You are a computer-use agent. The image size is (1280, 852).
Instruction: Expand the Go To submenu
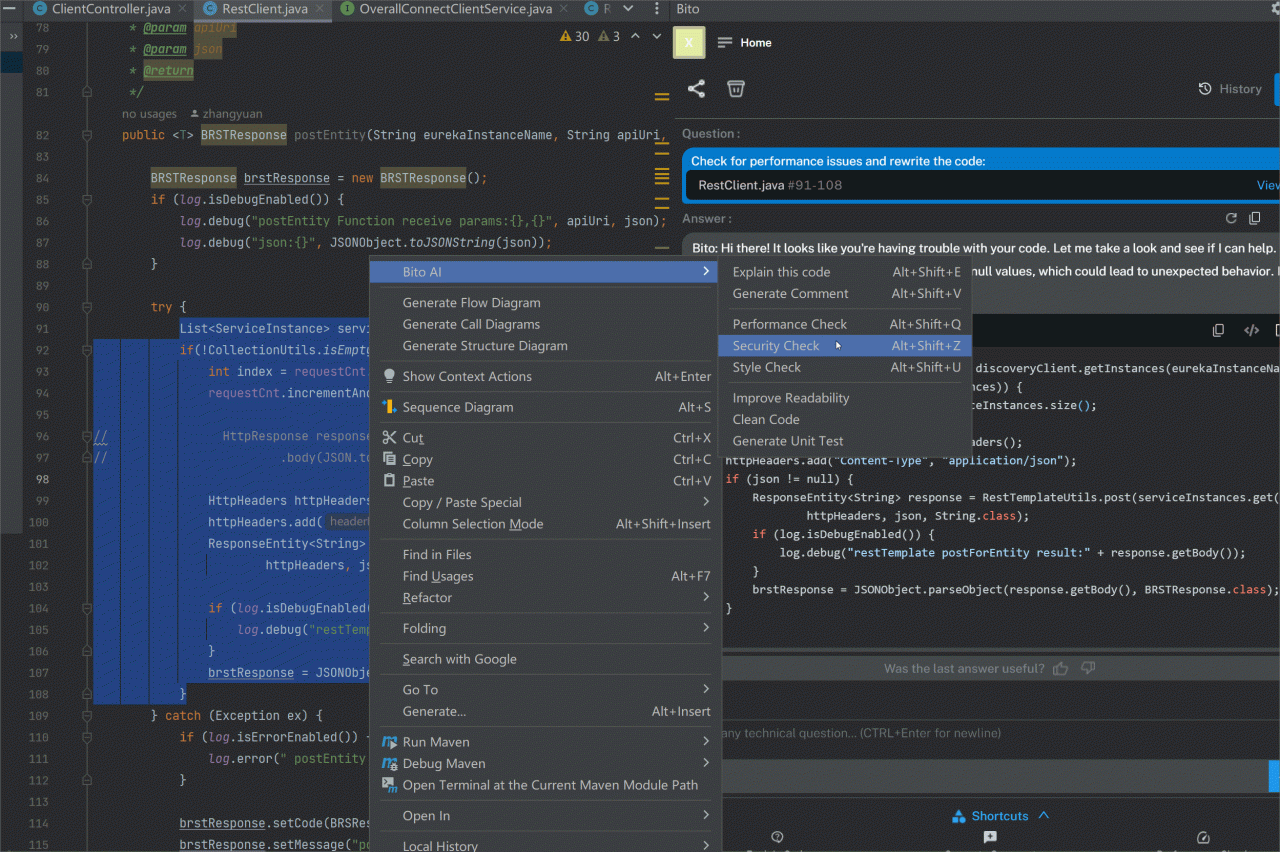coord(545,690)
